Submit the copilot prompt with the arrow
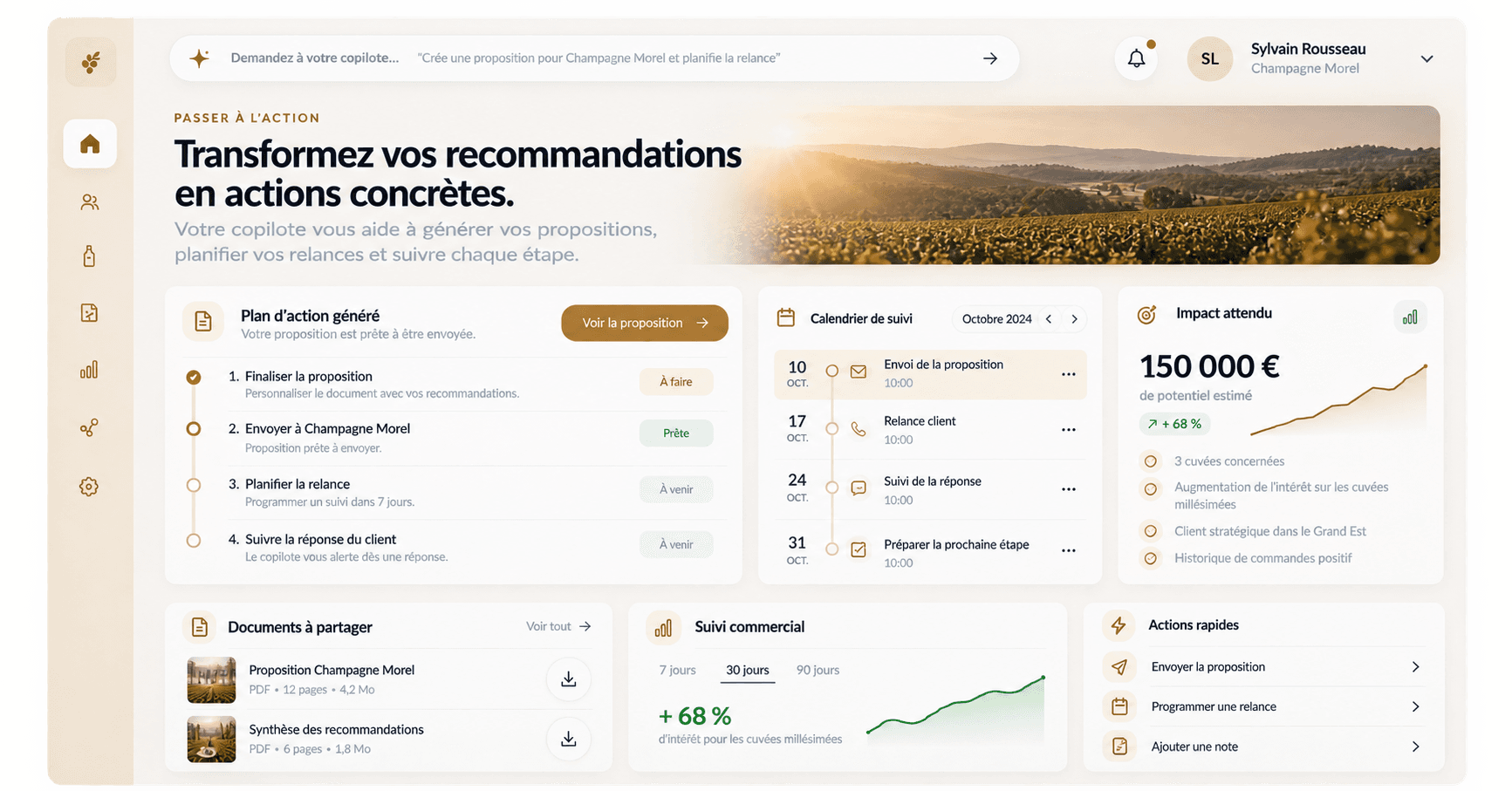Viewport: 1512px width, 791px height. click(990, 58)
